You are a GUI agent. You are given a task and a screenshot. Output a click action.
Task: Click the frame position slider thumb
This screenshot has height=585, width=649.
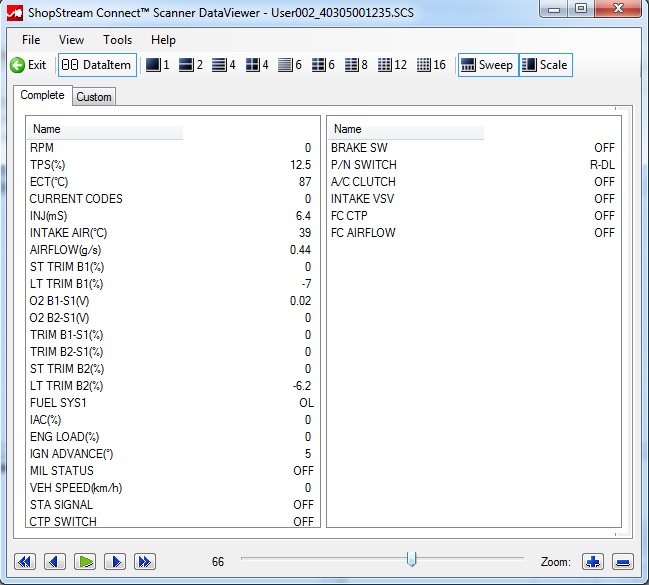coord(411,559)
